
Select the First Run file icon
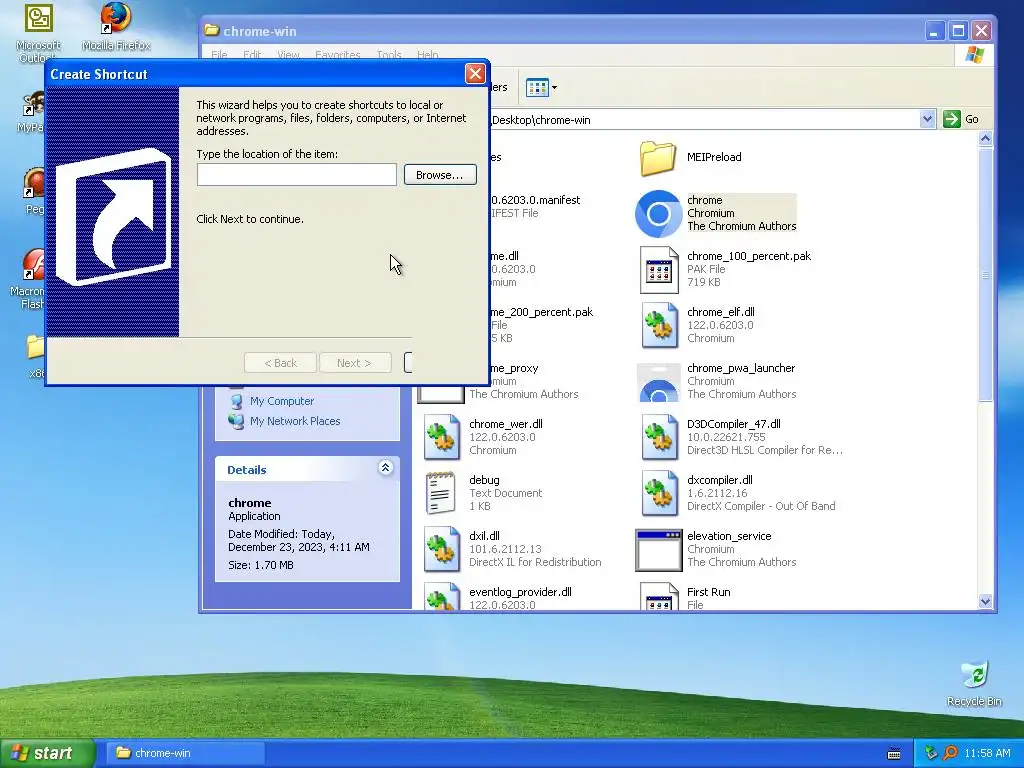658,596
